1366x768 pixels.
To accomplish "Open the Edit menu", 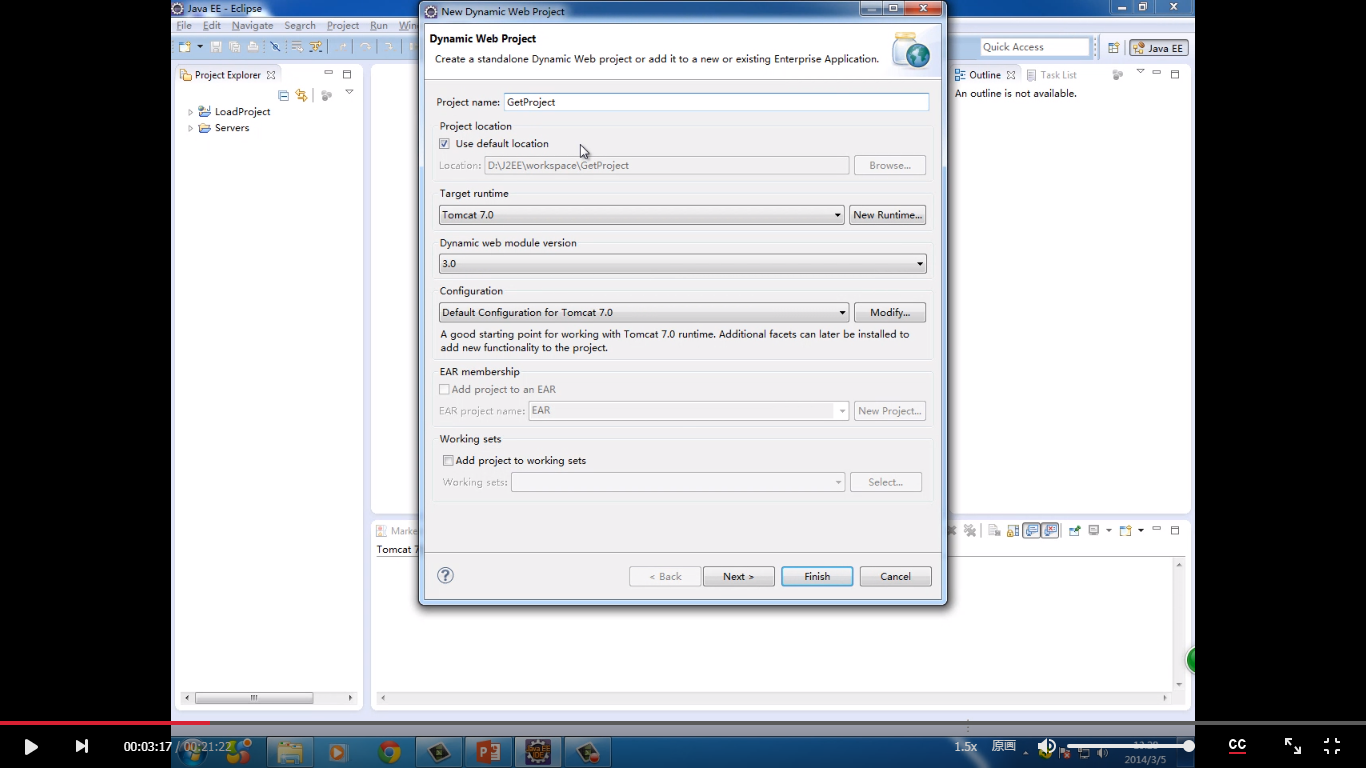I will click(x=212, y=26).
